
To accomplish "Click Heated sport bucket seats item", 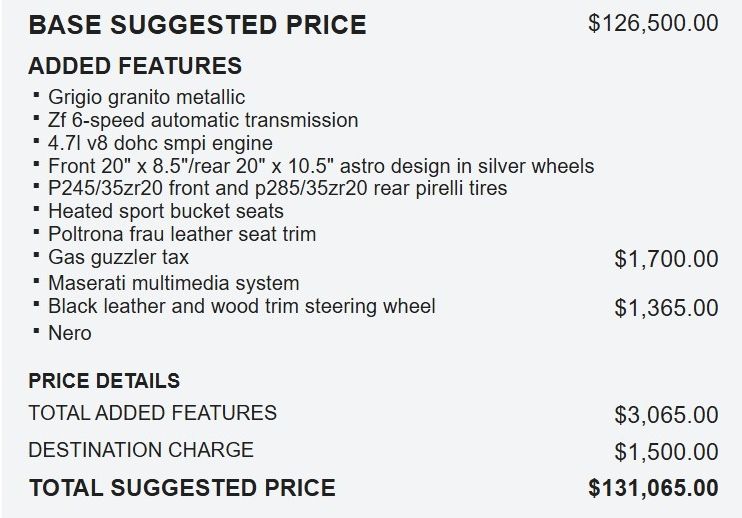I will pos(166,211).
